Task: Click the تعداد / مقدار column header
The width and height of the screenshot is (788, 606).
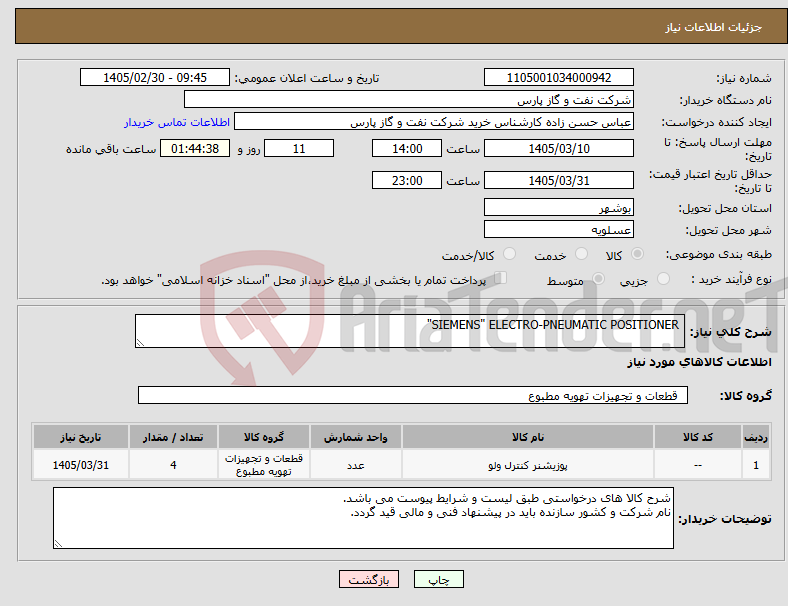Action: 173,437
